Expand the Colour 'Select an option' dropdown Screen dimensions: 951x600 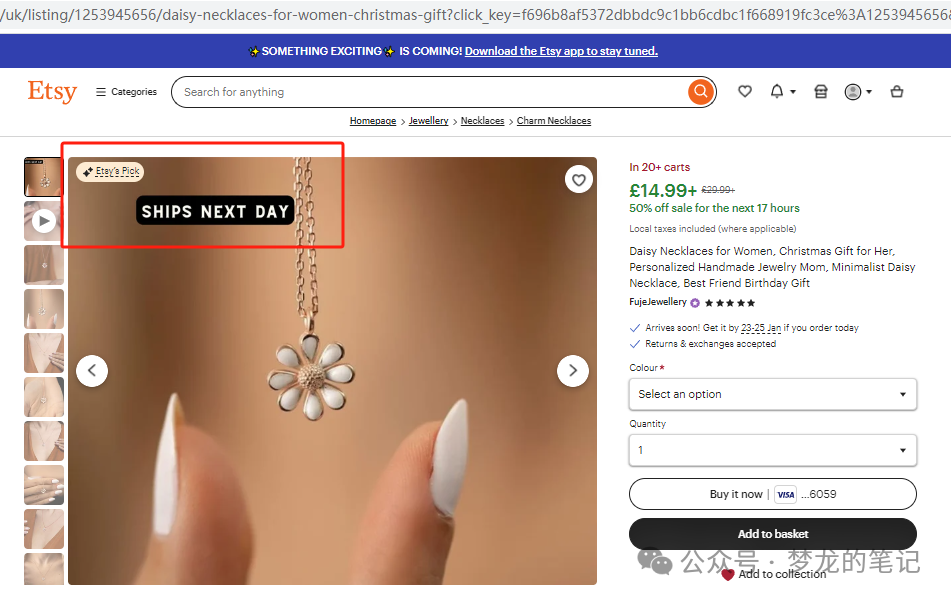pyautogui.click(x=773, y=394)
